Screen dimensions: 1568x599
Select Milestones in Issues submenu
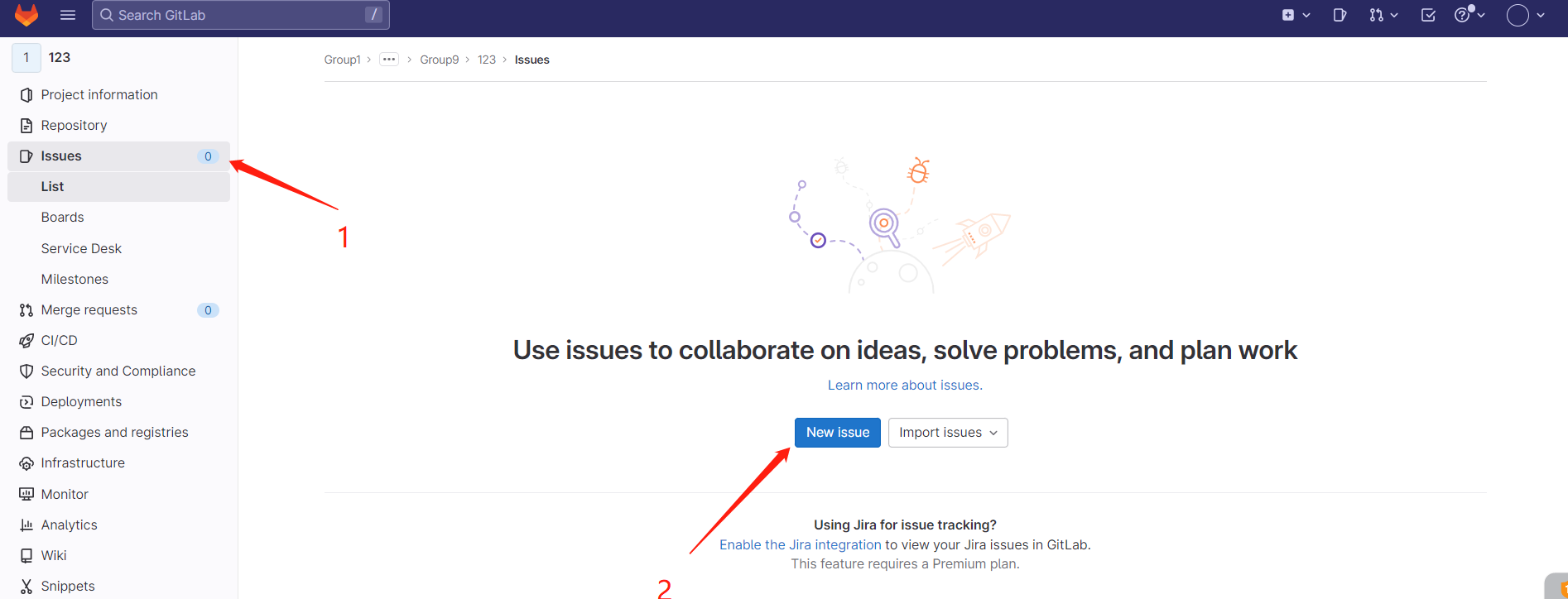coord(75,280)
